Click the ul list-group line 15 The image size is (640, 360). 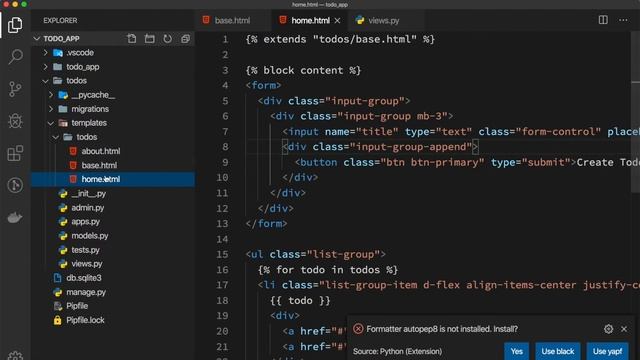click(316, 254)
